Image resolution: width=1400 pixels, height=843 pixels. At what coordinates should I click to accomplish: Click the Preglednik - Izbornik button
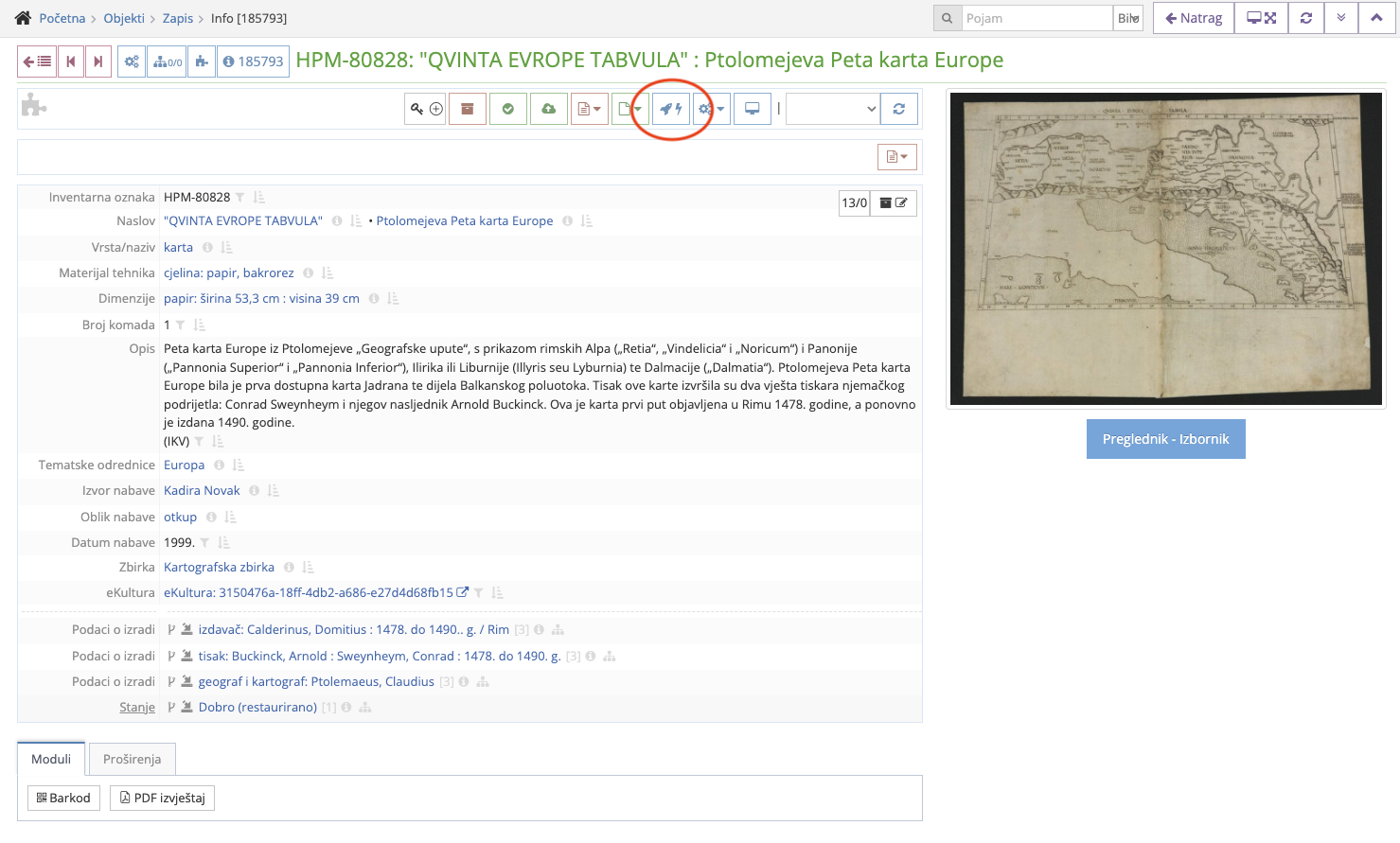pyautogui.click(x=1166, y=439)
